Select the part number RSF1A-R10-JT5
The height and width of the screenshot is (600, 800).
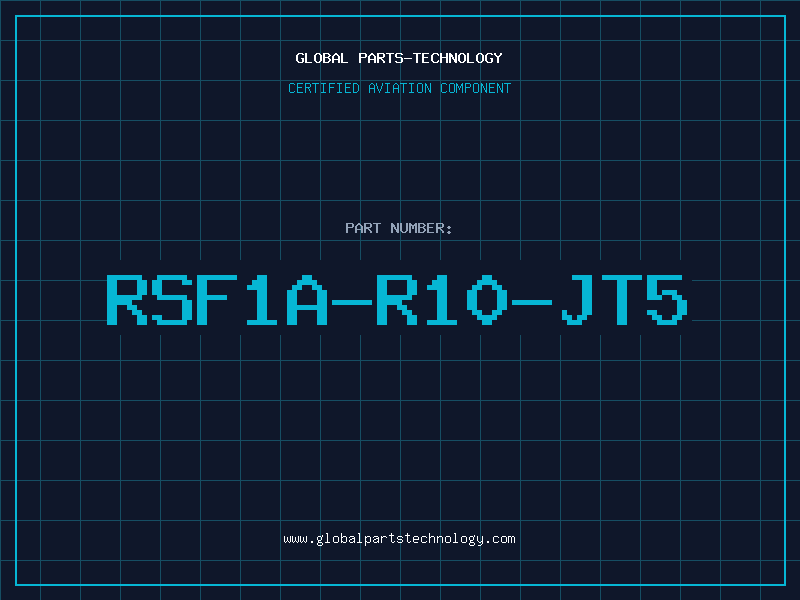click(x=397, y=299)
